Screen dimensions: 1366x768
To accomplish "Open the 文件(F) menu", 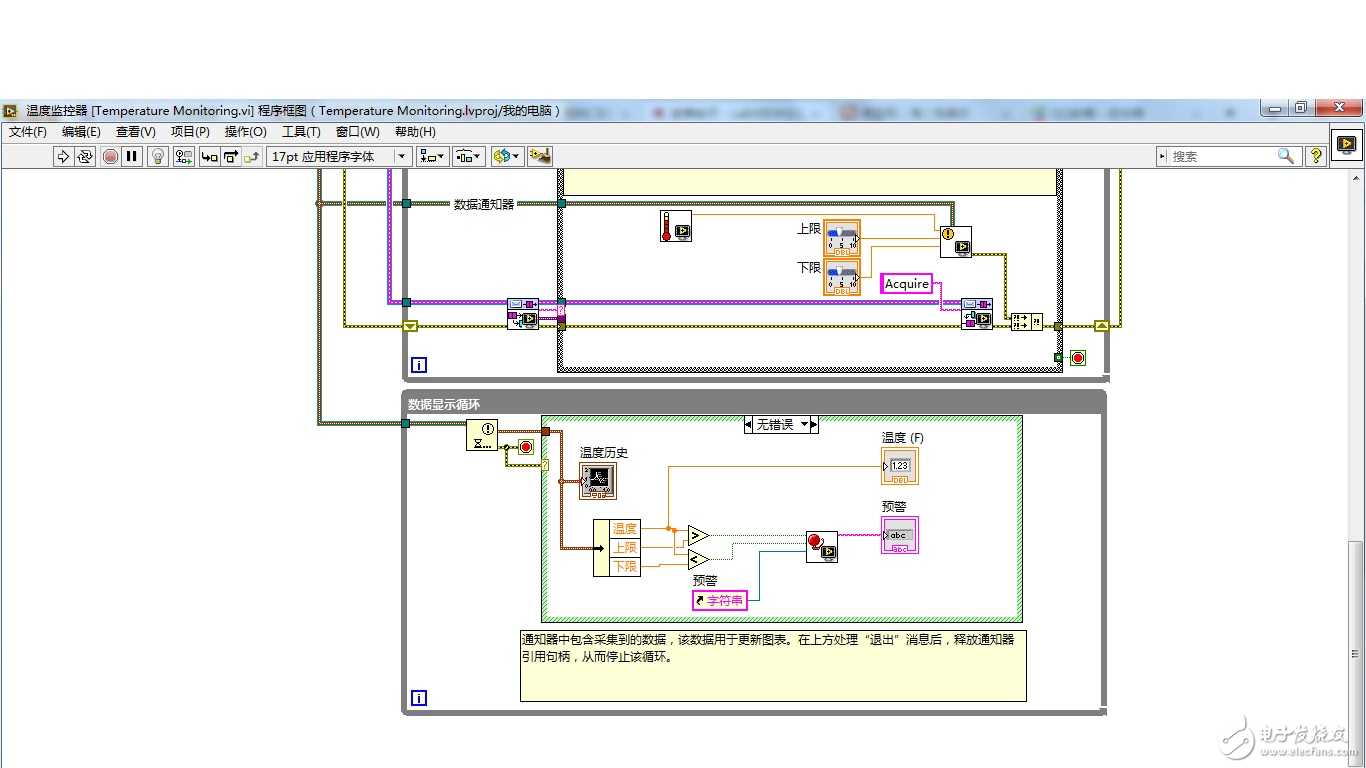I will pos(28,131).
